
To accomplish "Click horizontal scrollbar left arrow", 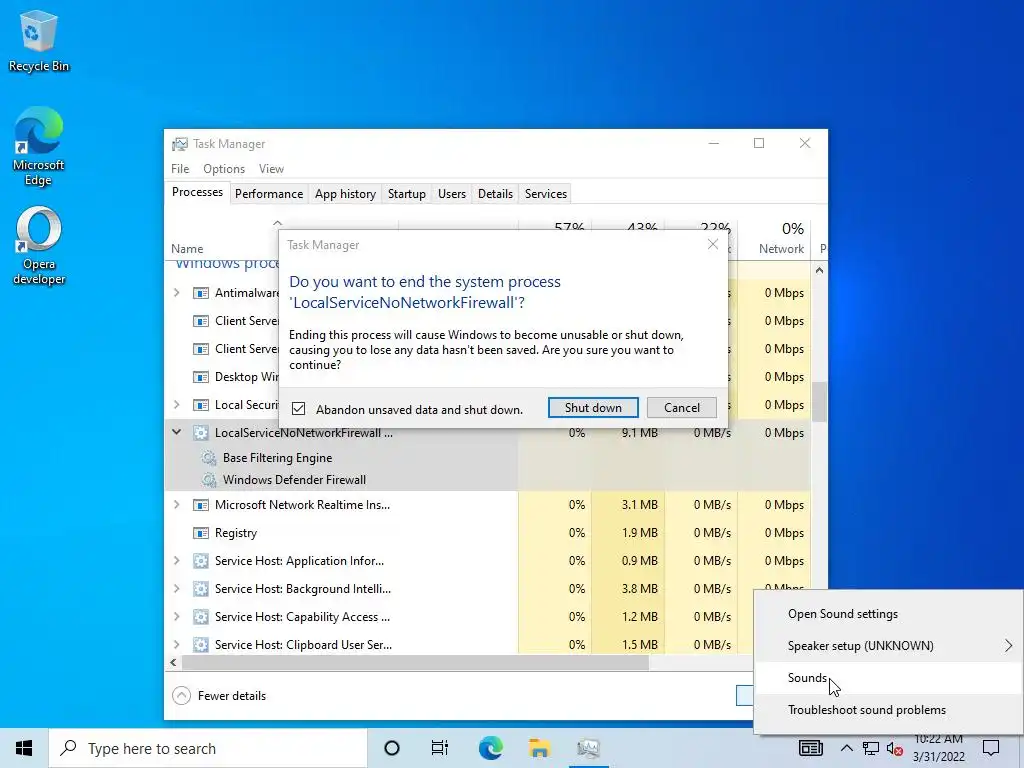I will pyautogui.click(x=173, y=662).
